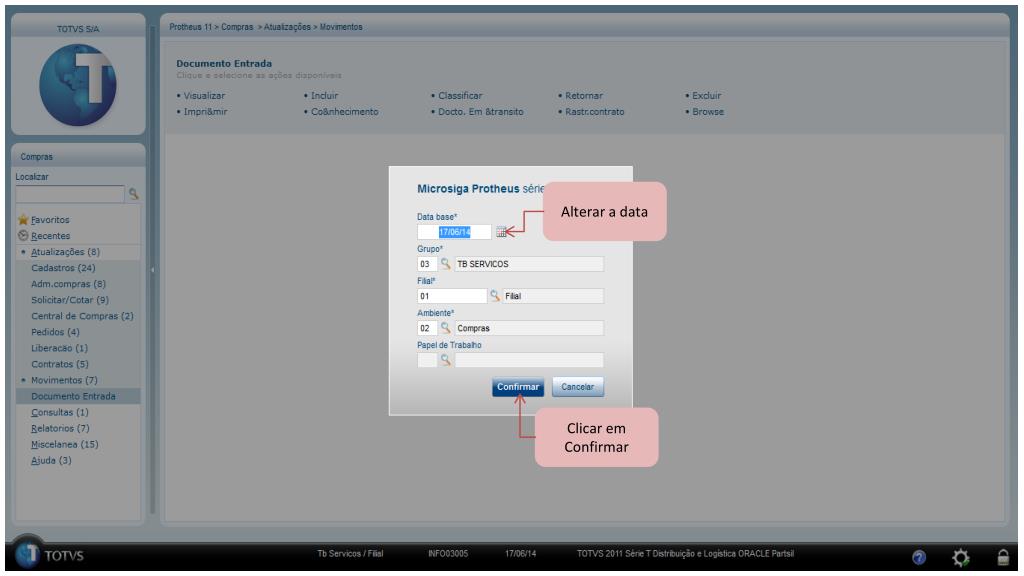Click the padlock icon in the bottom bar
The width and height of the screenshot is (1024, 576).
[1003, 557]
